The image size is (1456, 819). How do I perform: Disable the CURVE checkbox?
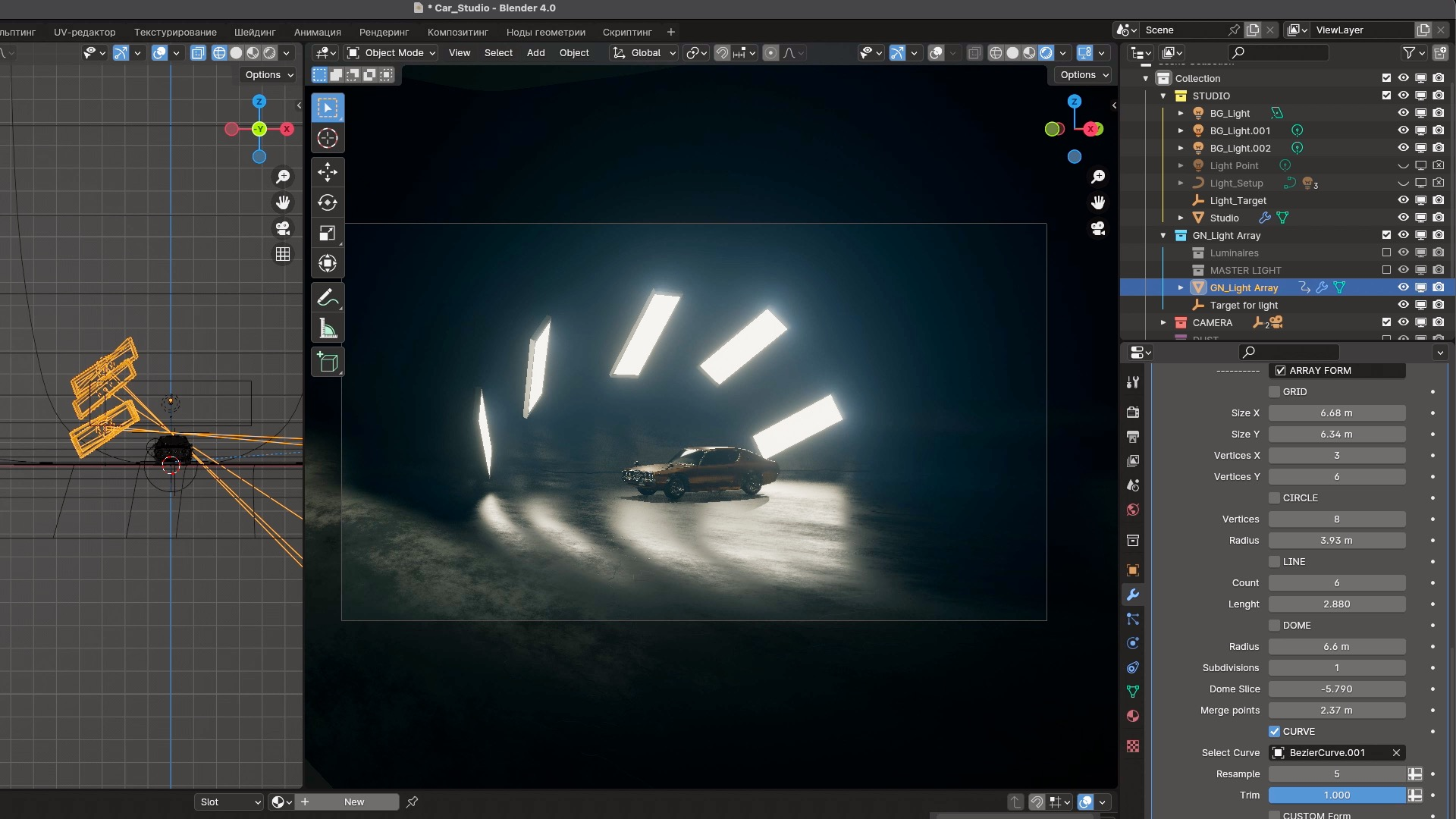(x=1275, y=732)
